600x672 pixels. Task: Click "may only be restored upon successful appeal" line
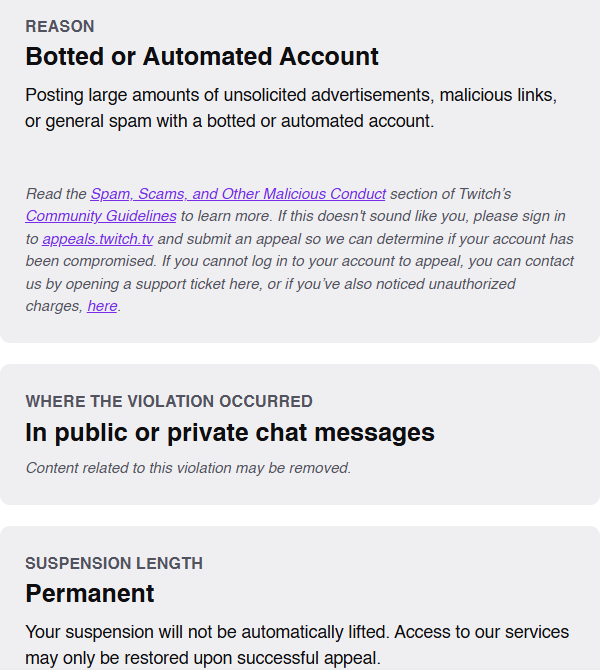pyautogui.click(x=203, y=658)
